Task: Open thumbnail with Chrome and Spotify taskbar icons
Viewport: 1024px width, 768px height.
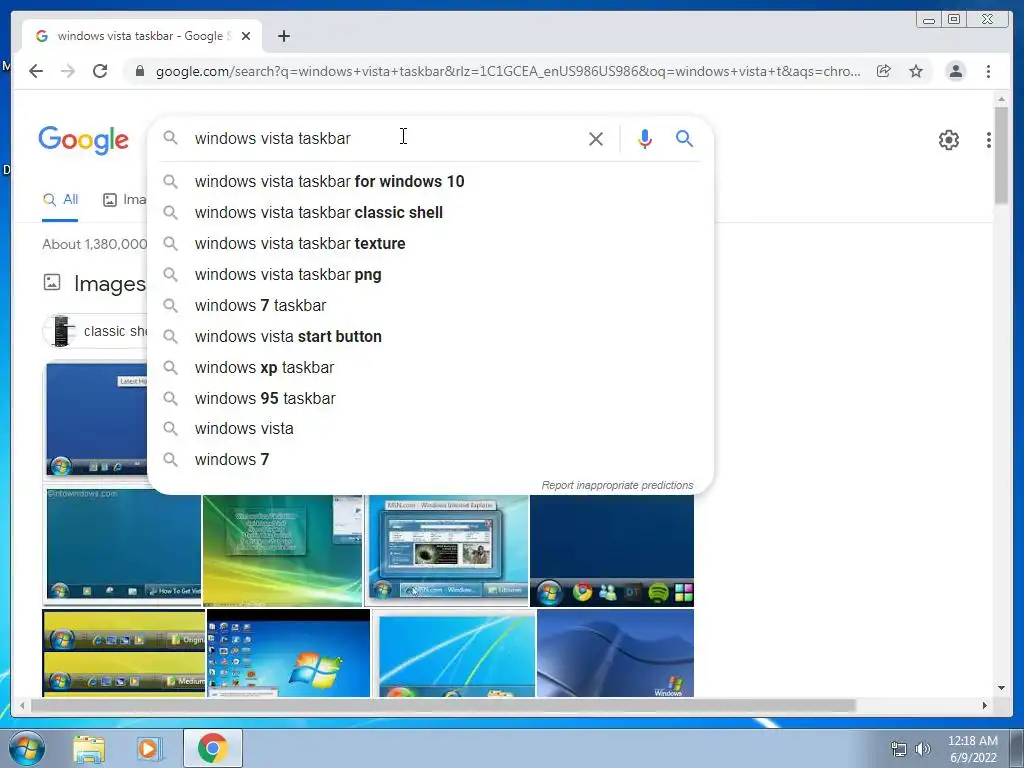Action: [612, 551]
